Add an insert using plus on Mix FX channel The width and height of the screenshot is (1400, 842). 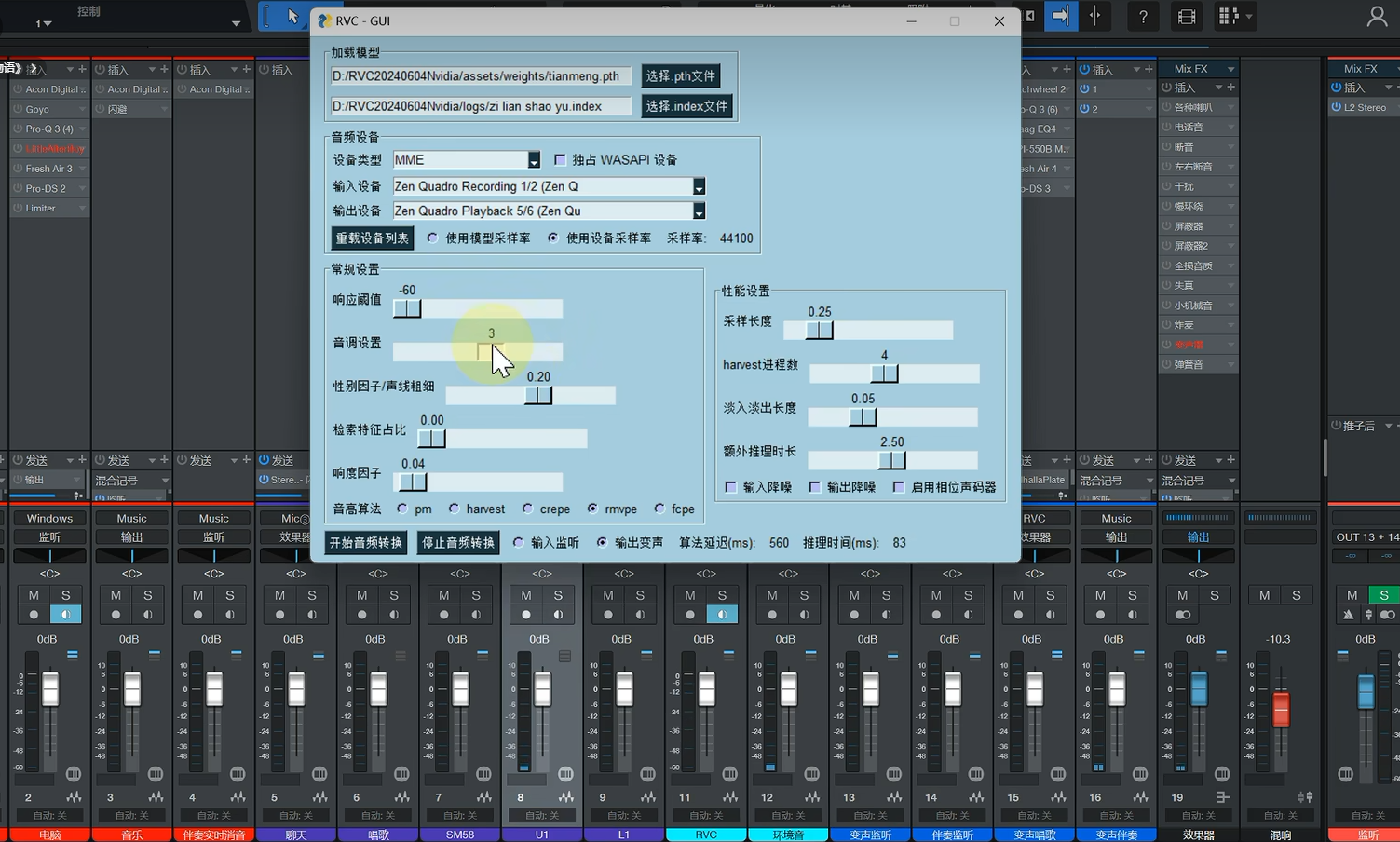point(1230,88)
